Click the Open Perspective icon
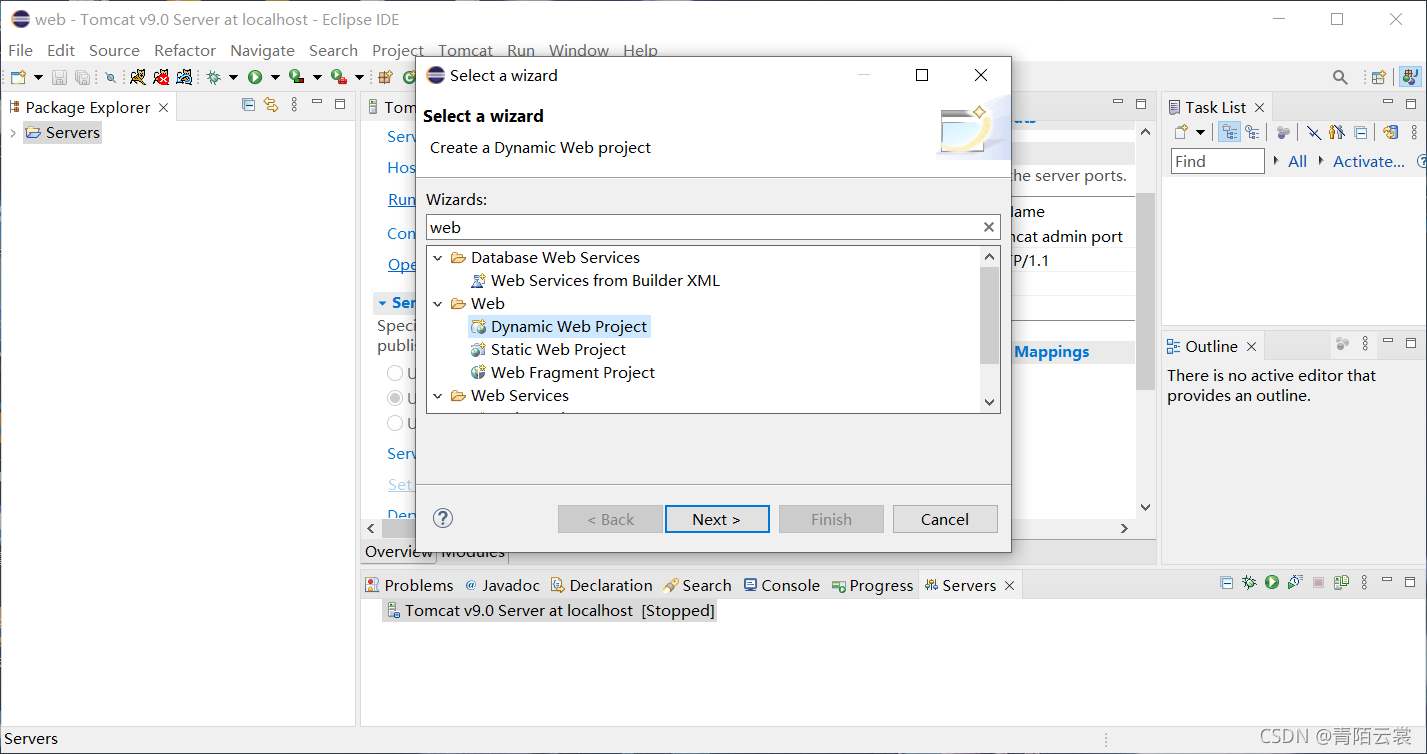This screenshot has width=1427, height=754. pos(1379,77)
